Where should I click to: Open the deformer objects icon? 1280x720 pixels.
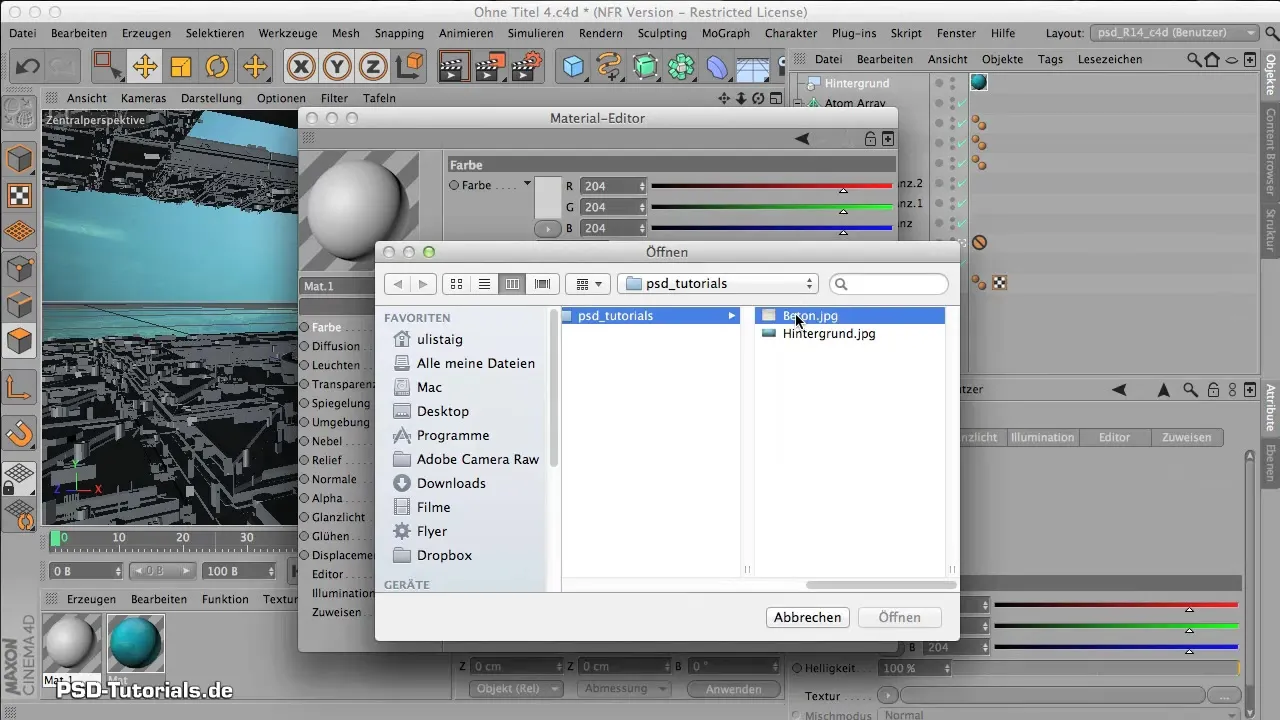click(x=717, y=67)
